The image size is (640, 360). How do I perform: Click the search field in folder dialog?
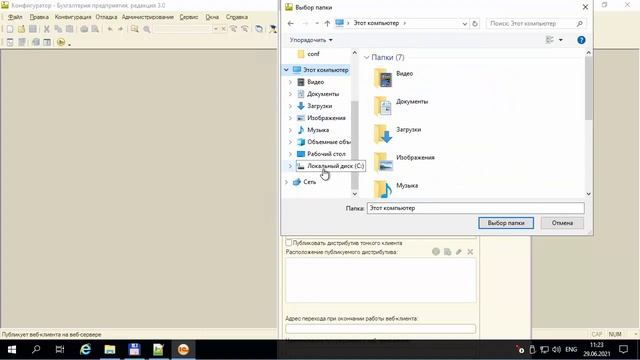pyautogui.click(x=536, y=24)
